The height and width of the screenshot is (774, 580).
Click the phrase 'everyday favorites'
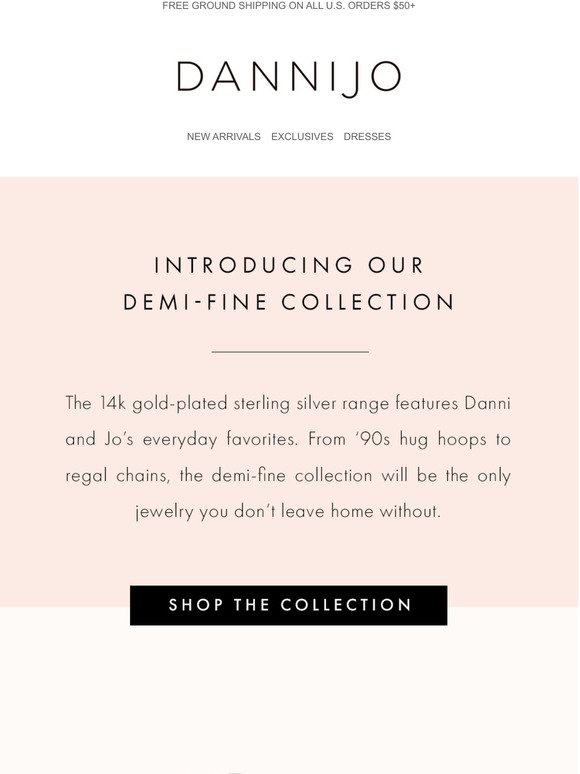pos(220,439)
